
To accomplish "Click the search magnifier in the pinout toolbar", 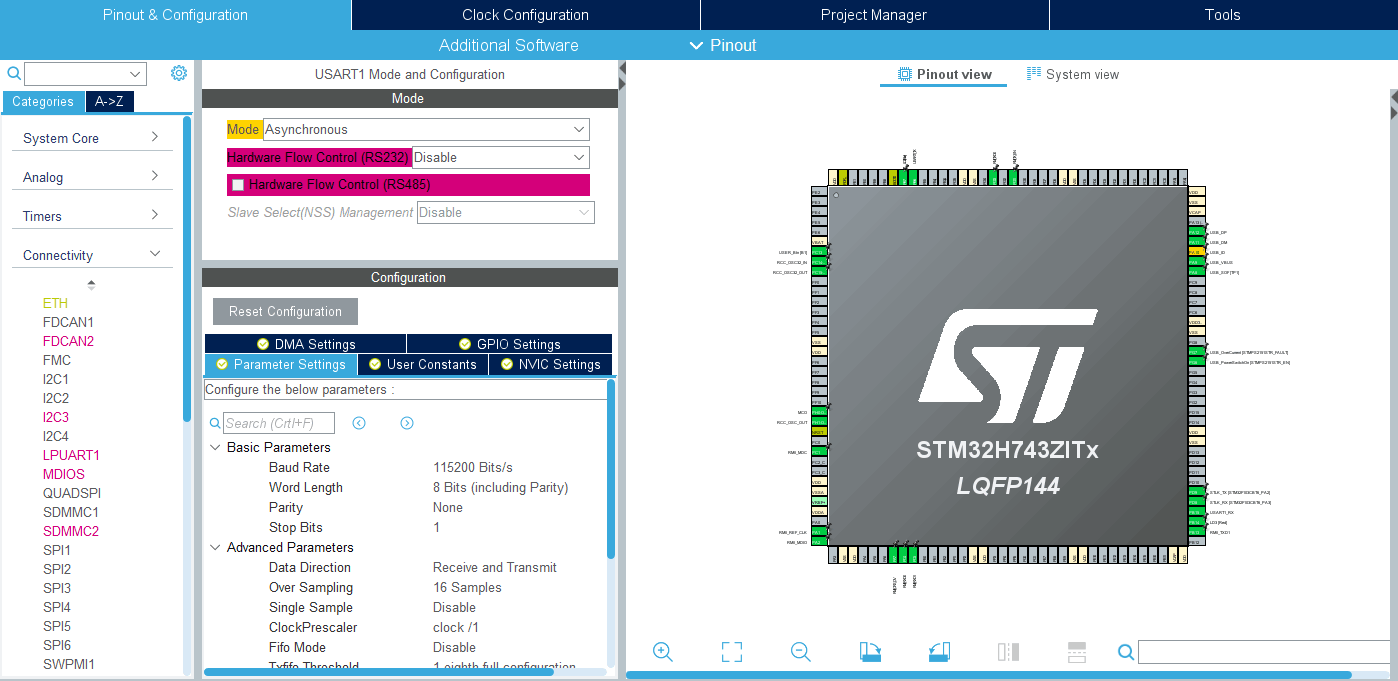I will (x=1125, y=652).
